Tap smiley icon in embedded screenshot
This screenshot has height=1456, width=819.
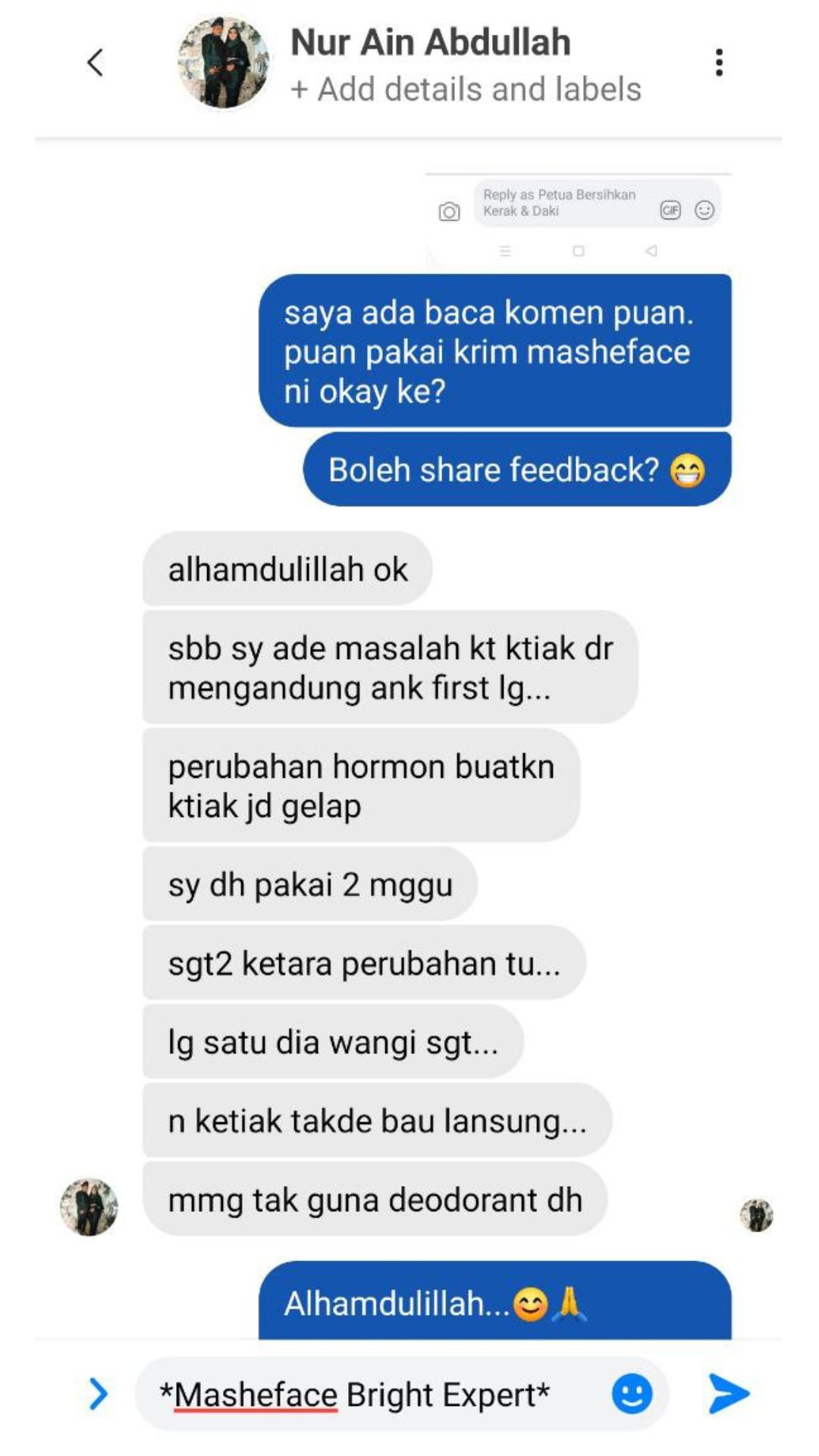[x=704, y=210]
